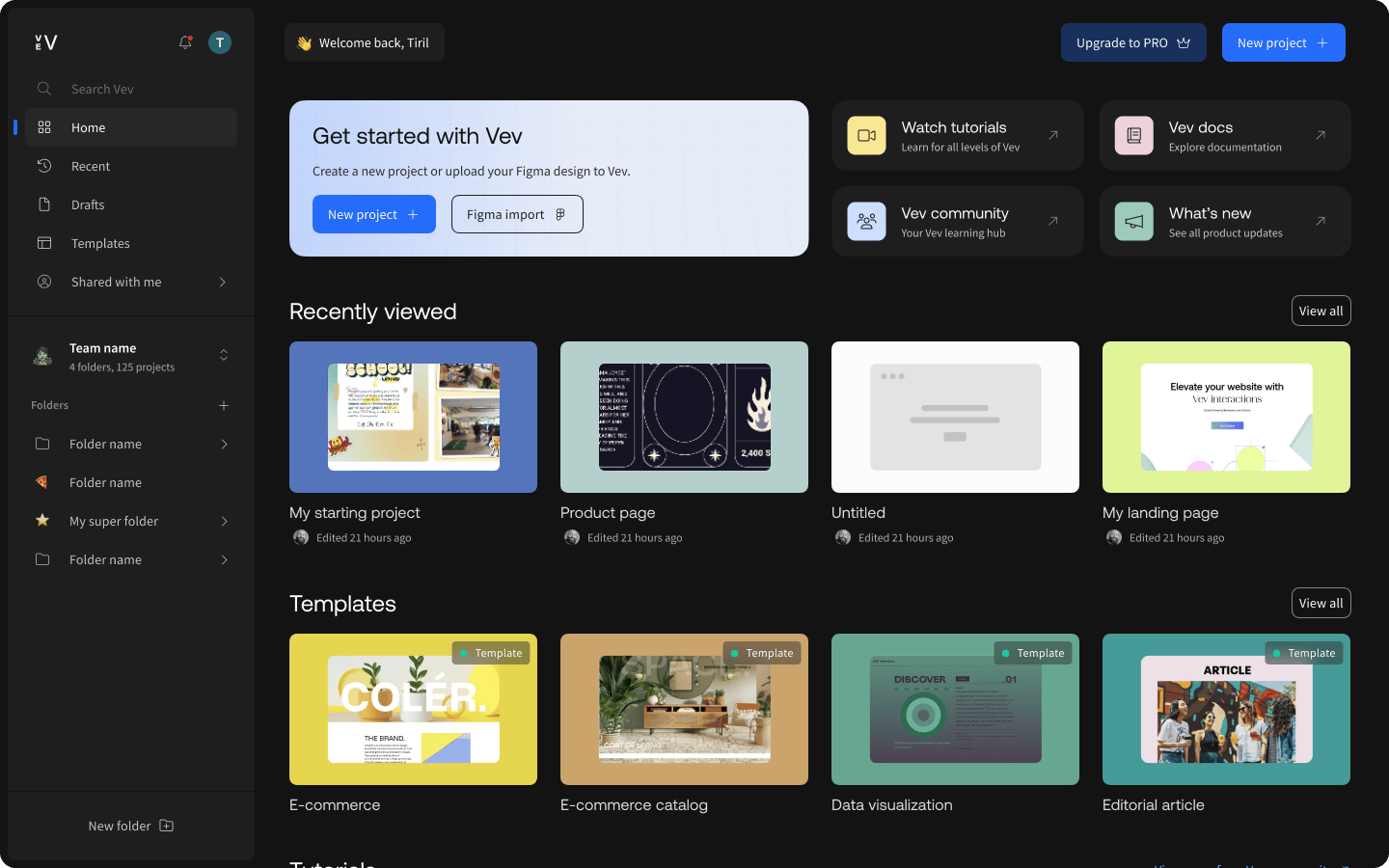Open Drafts in sidebar
This screenshot has height=868, width=1389.
[x=131, y=204]
